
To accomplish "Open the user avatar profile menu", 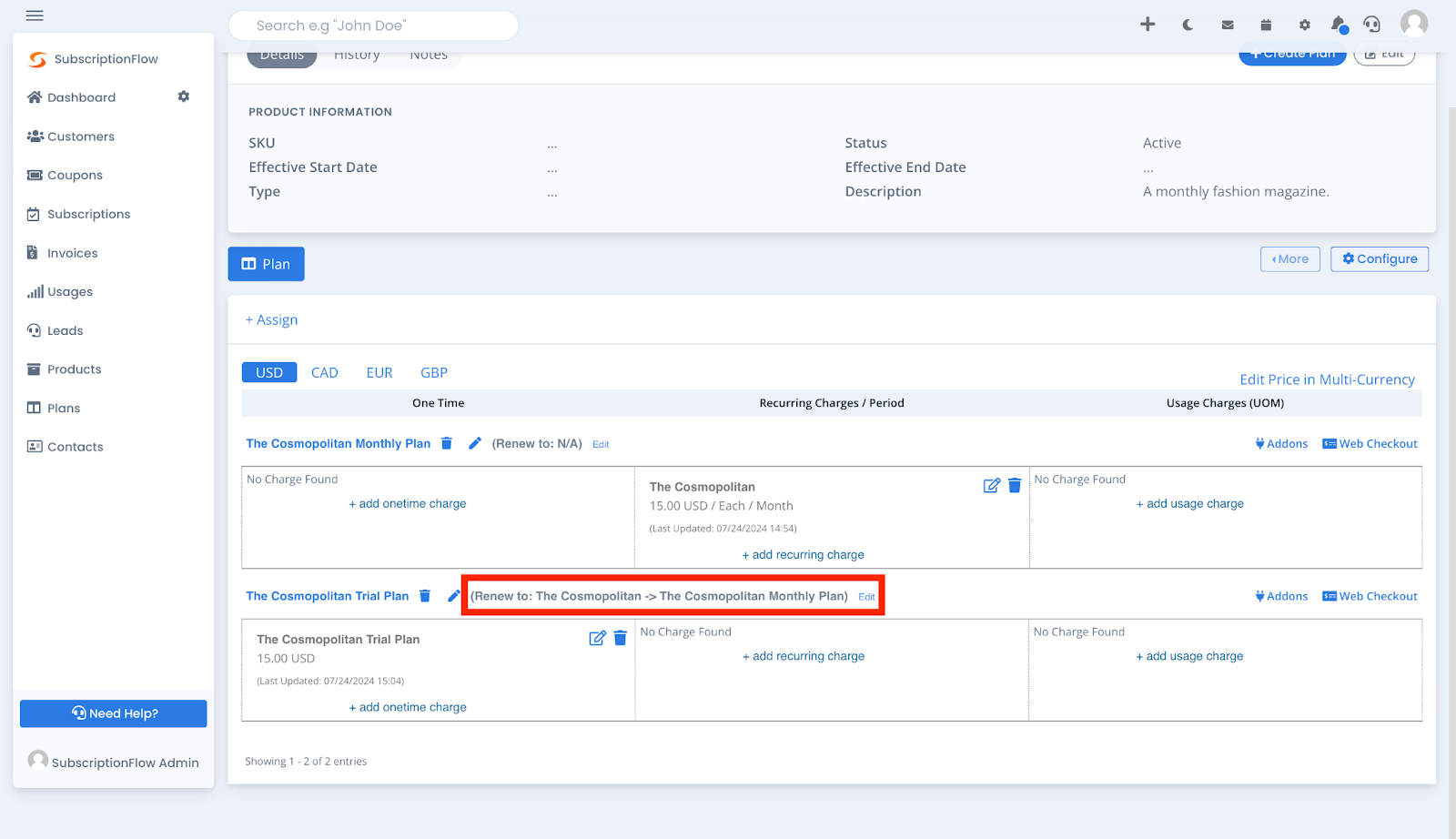I will [1414, 24].
